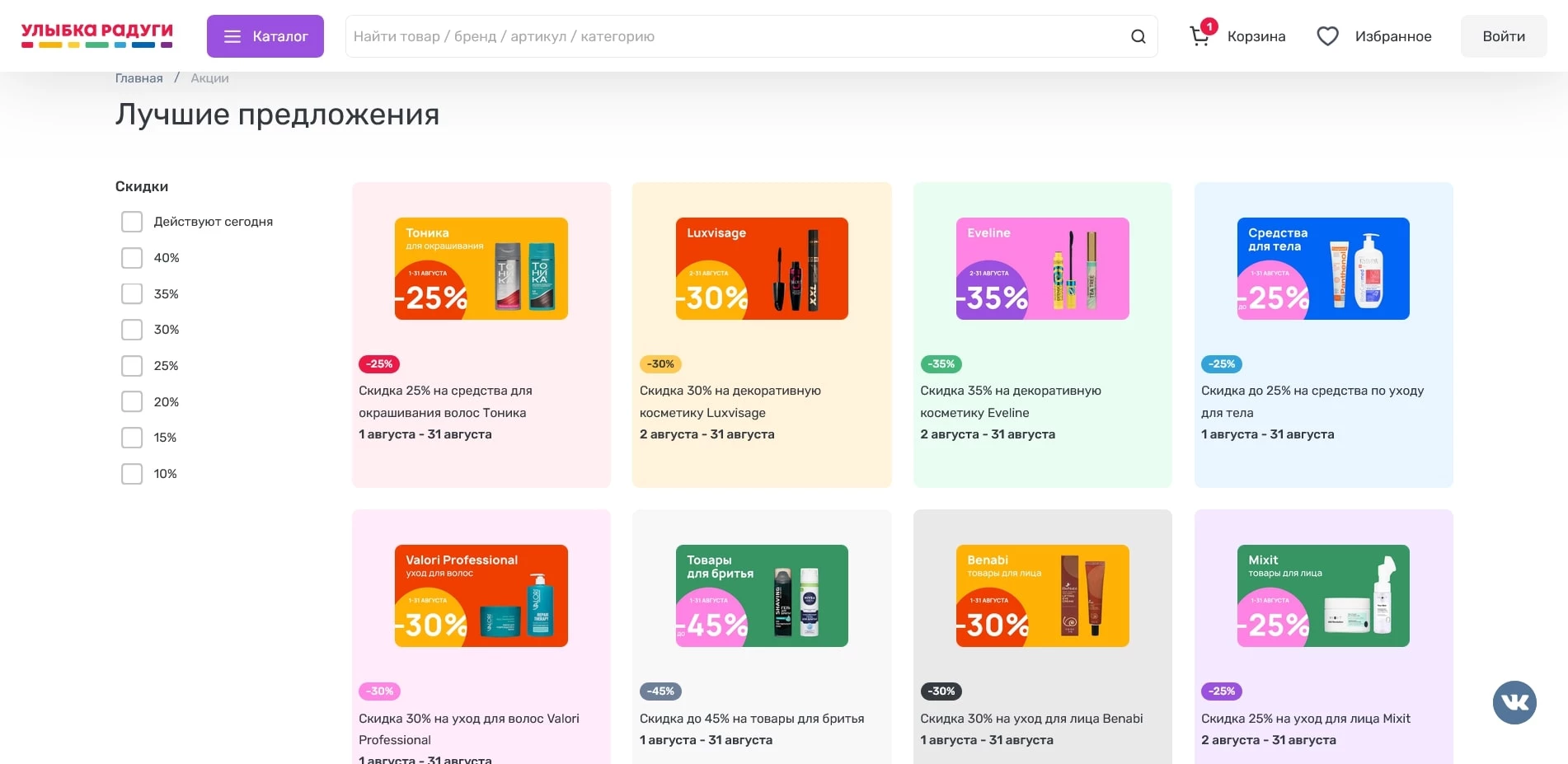Click the Войти button
The image size is (1568, 764).
[x=1503, y=36]
